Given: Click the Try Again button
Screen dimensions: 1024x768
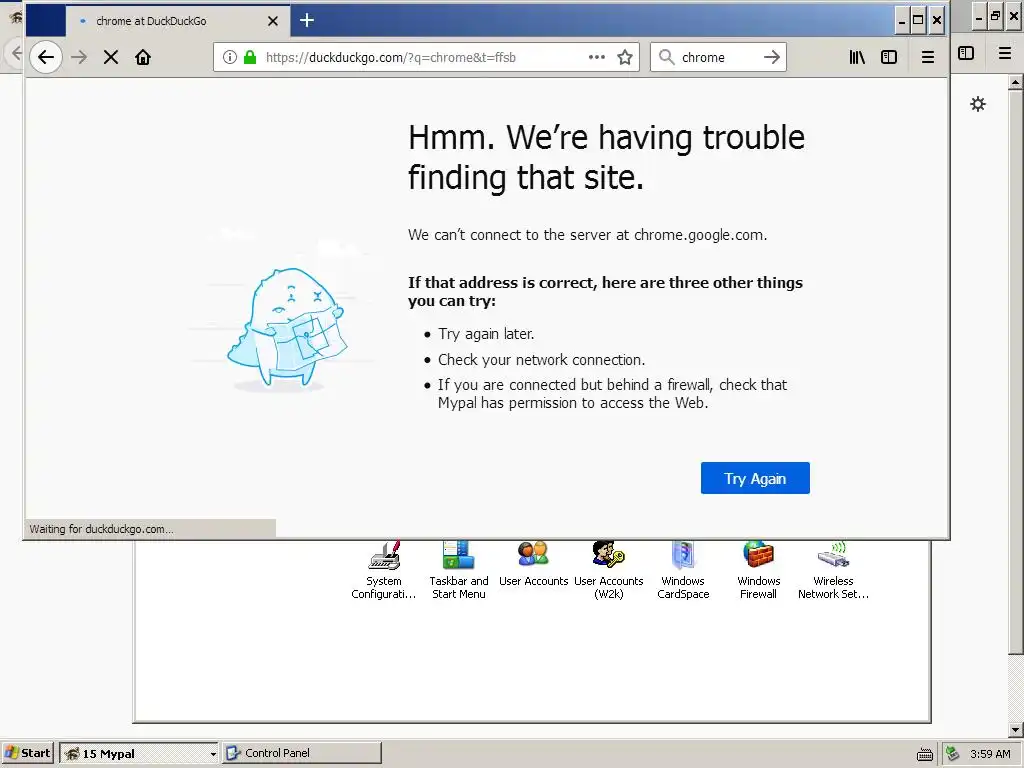Looking at the screenshot, I should 755,478.
